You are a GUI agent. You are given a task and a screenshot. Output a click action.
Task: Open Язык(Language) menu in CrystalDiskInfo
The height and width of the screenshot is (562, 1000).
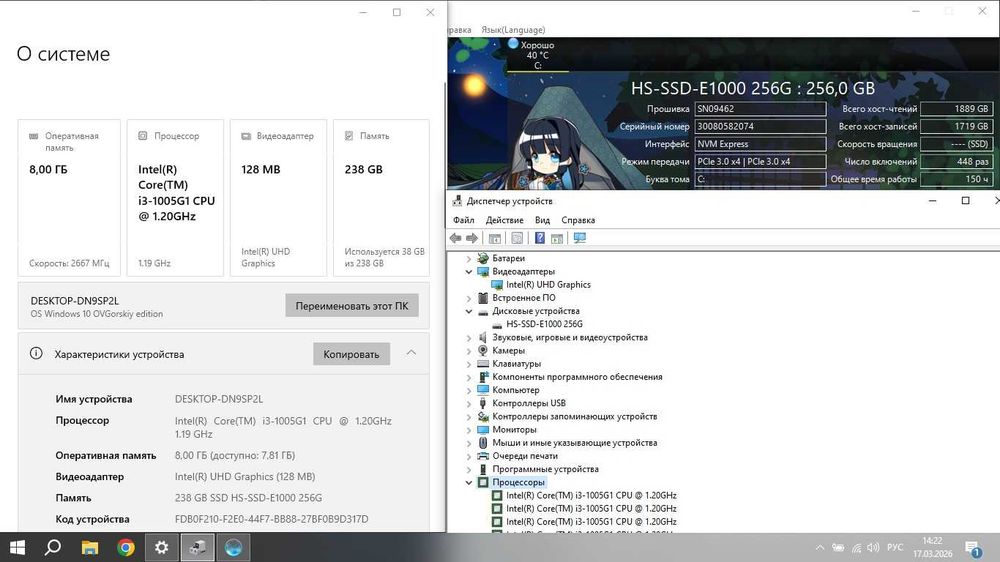pos(513,29)
